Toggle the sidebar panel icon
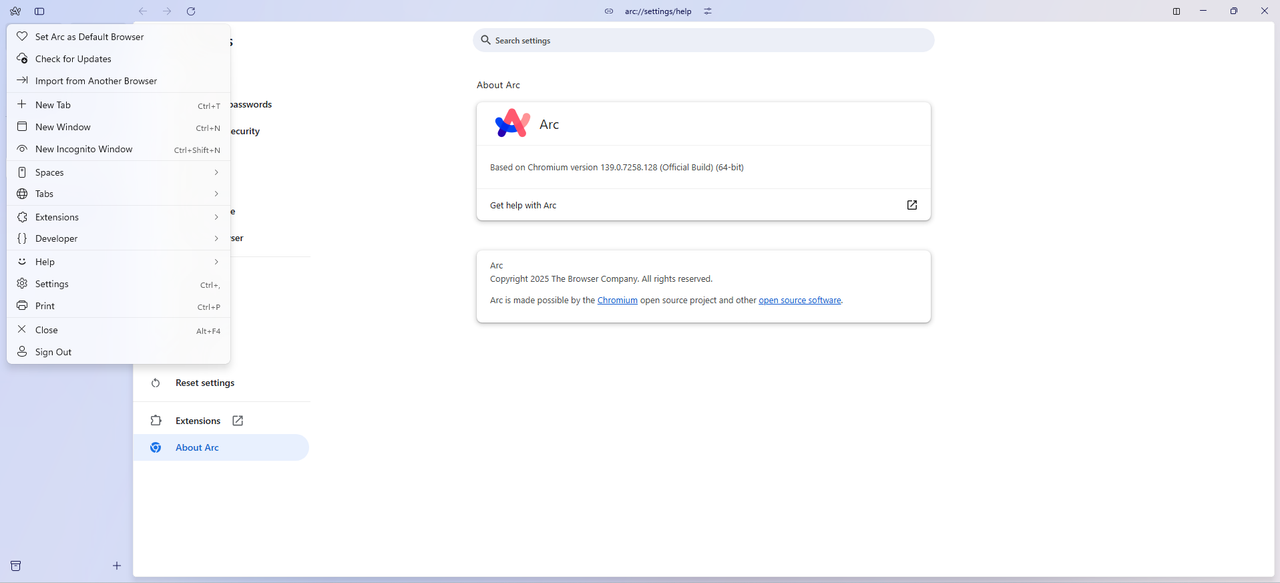This screenshot has width=1280, height=583. pos(39,11)
